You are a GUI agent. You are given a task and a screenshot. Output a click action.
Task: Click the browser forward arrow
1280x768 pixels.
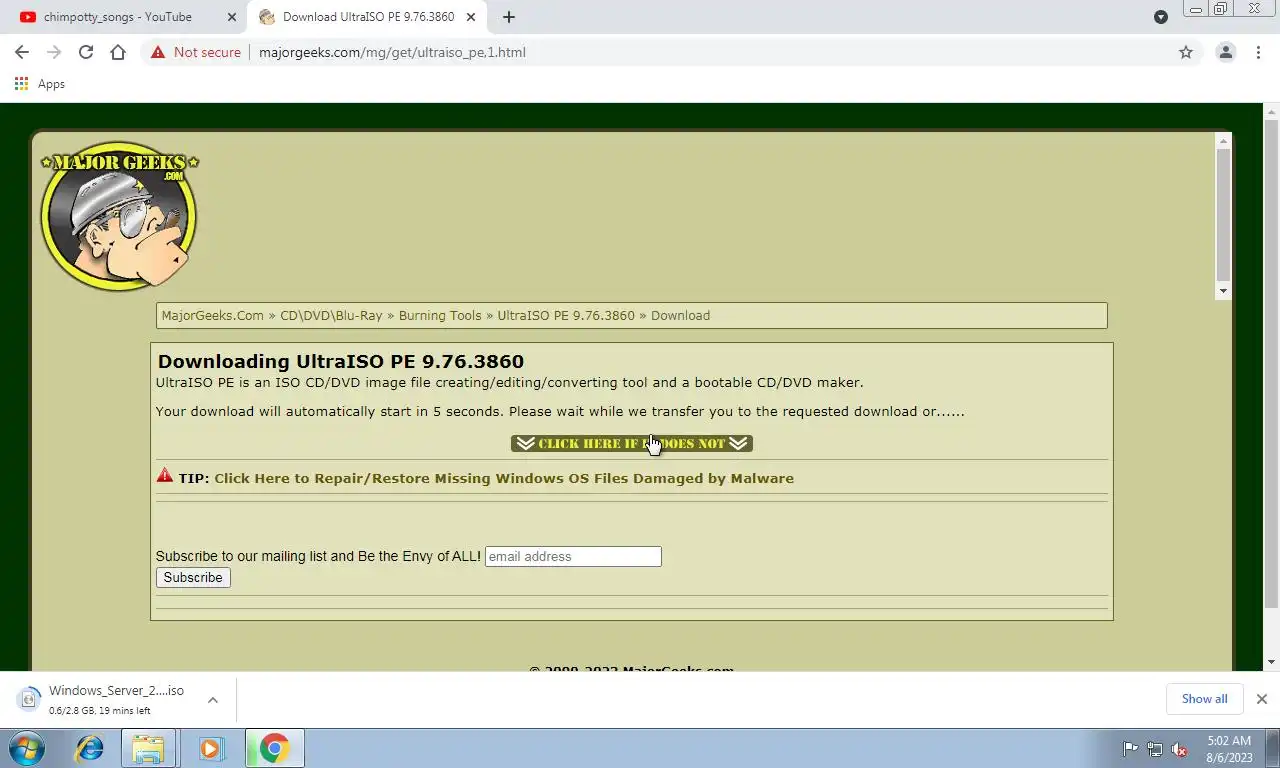[x=54, y=52]
